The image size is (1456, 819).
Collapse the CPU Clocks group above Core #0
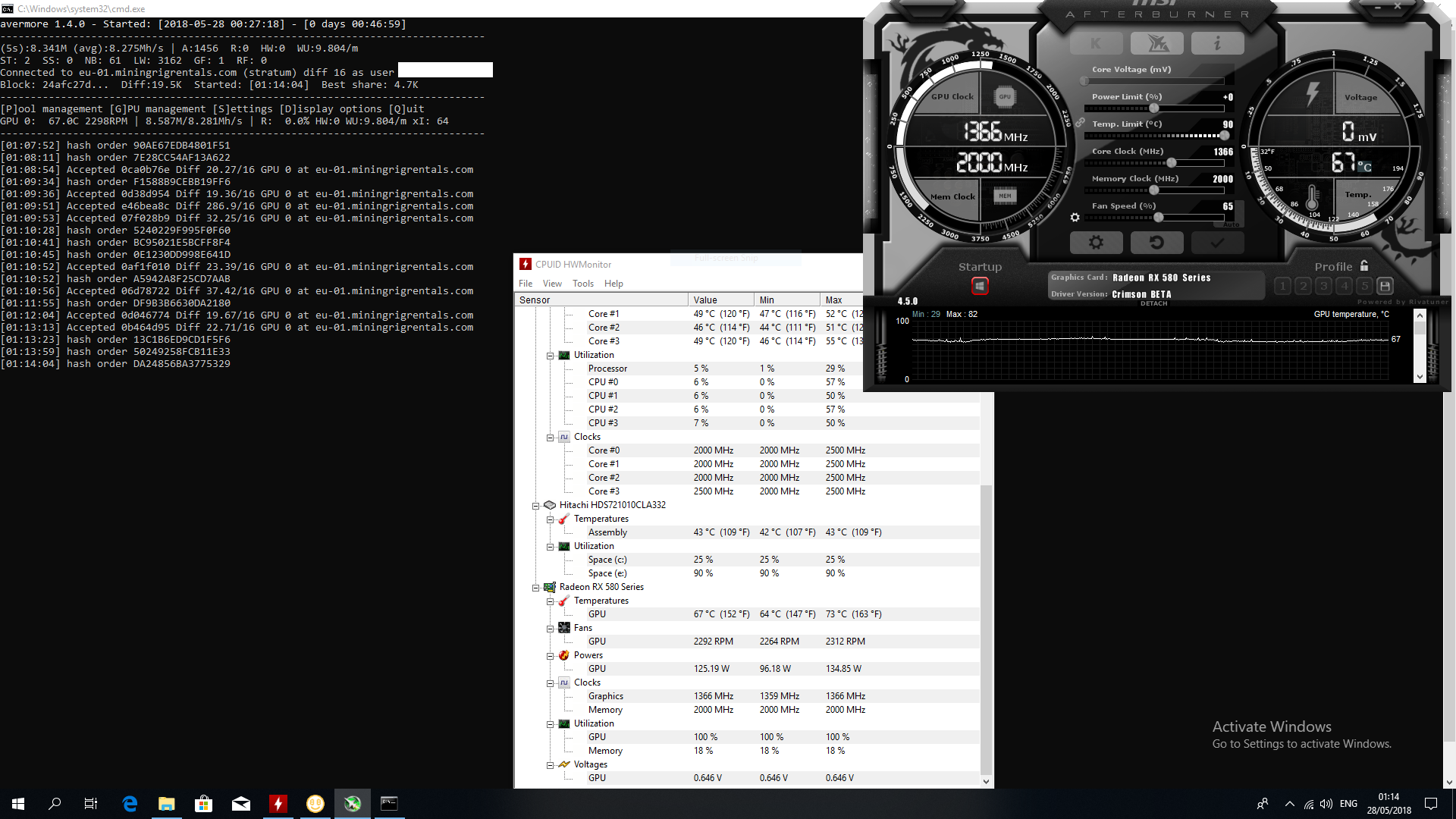(551, 438)
